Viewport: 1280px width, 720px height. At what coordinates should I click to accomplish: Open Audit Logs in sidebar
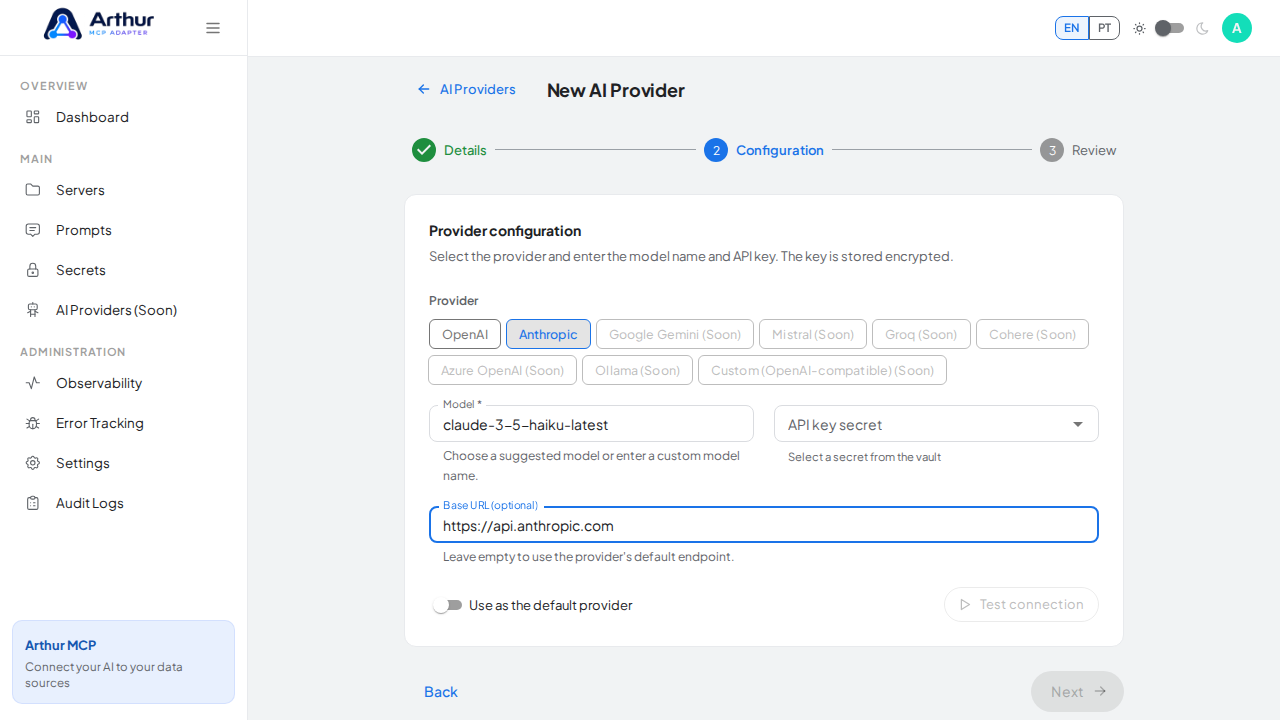coord(124,503)
